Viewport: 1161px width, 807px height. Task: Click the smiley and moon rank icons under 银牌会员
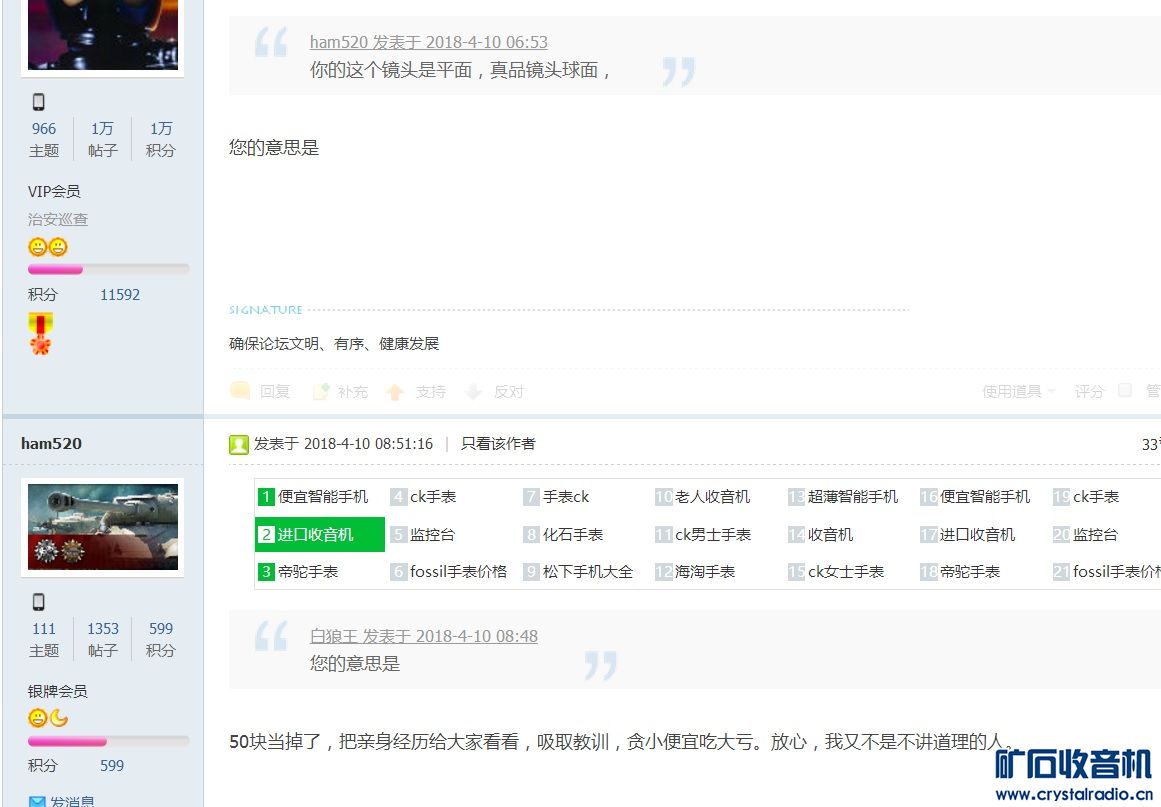(x=48, y=717)
